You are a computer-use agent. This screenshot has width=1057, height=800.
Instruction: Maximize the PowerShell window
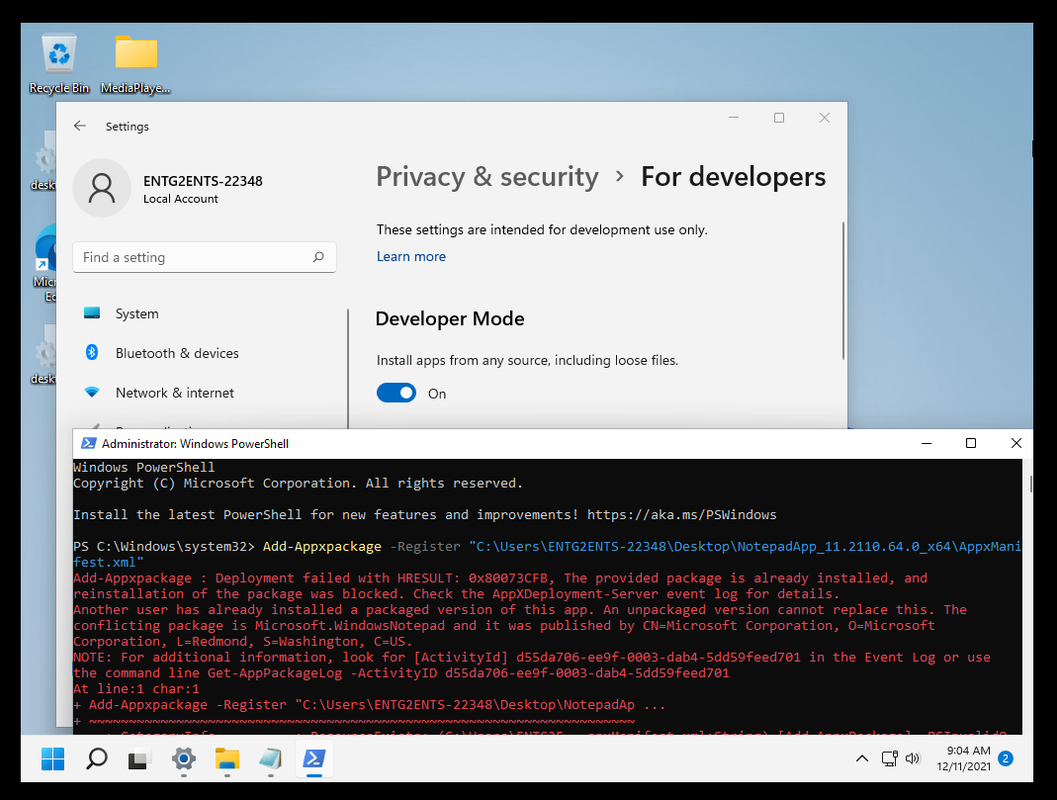[971, 443]
